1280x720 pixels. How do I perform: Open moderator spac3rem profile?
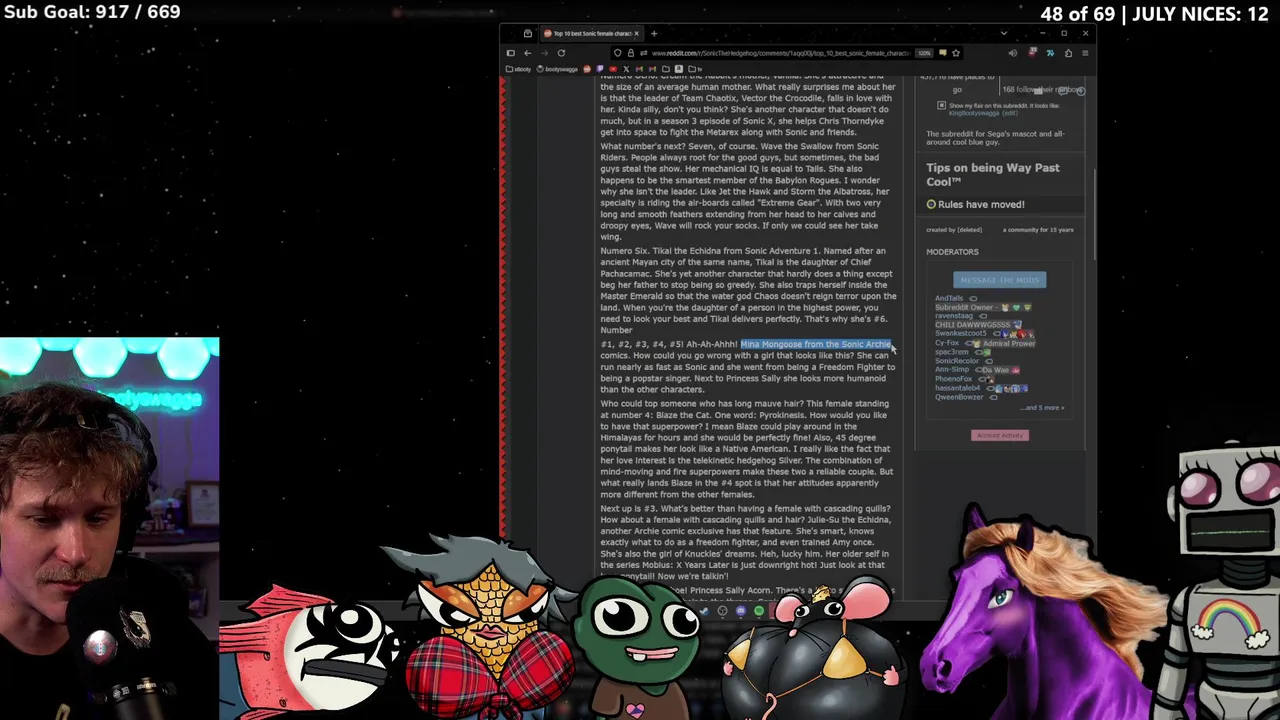point(952,352)
